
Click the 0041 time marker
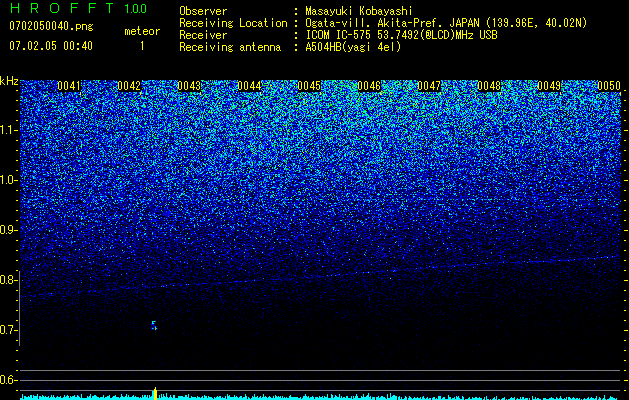[69, 86]
